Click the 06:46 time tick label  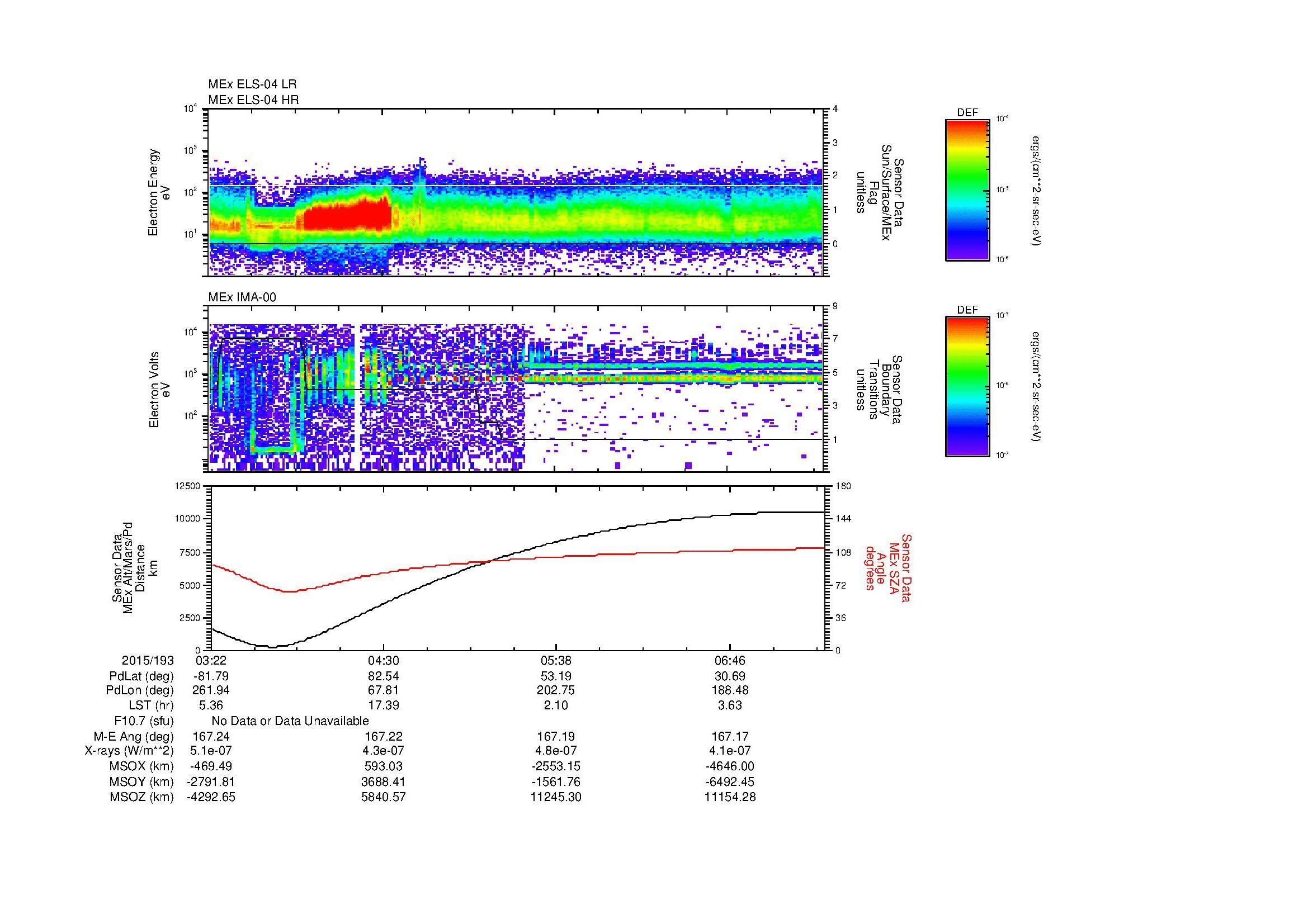[x=730, y=661]
